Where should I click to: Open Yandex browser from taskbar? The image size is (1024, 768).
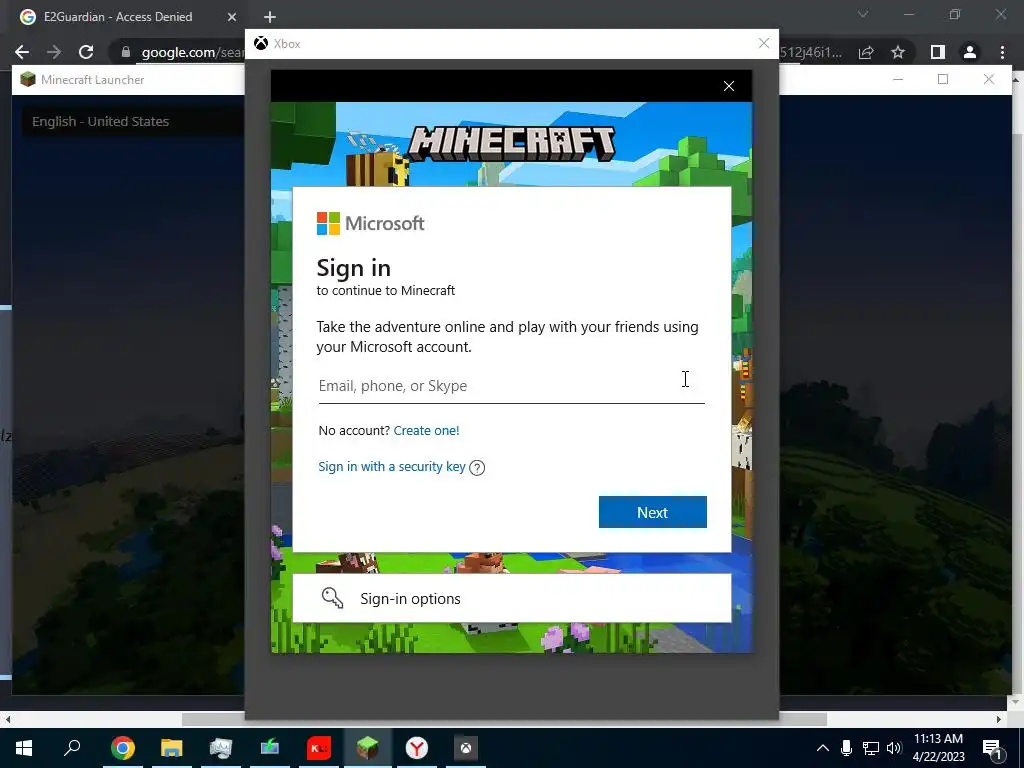[417, 748]
